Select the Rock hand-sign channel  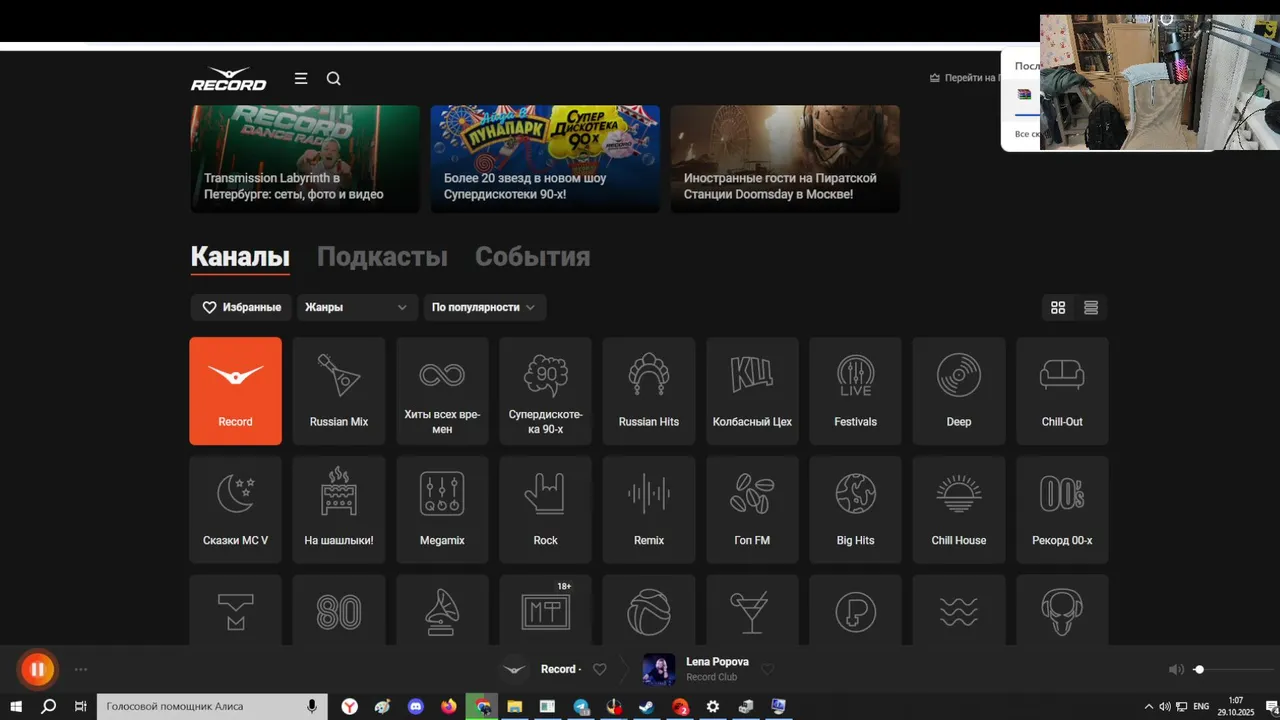[545, 510]
